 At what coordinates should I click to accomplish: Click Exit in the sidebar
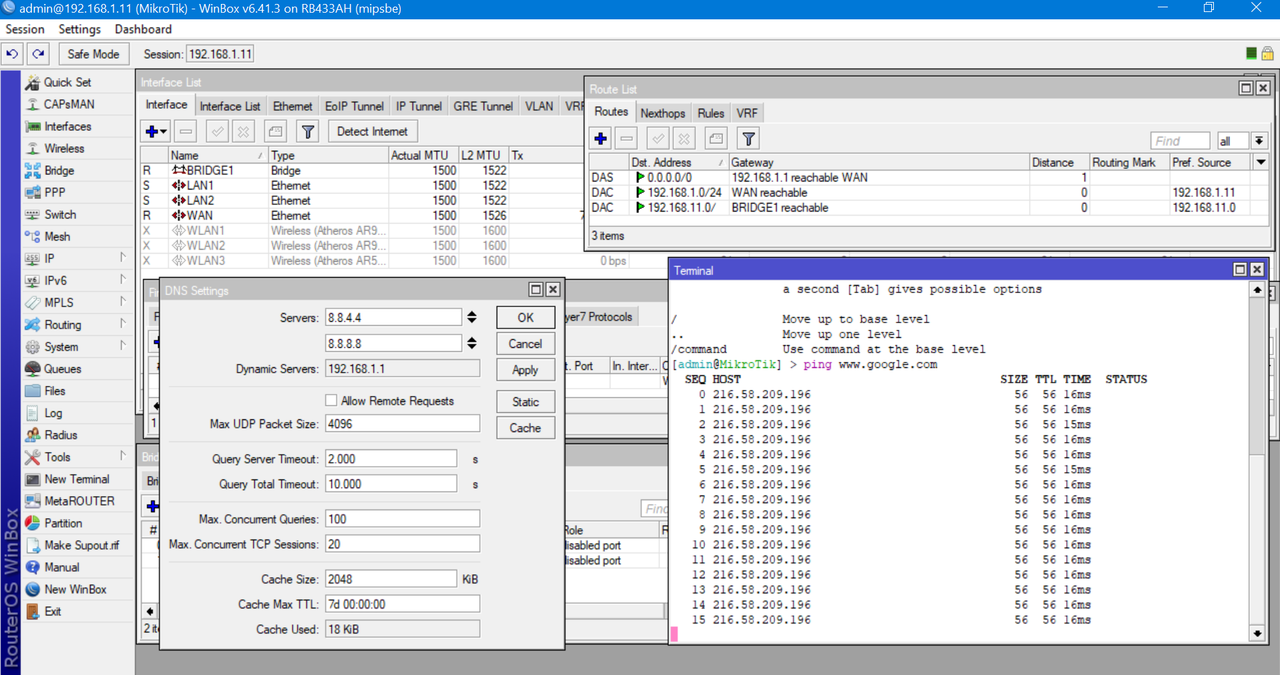pyautogui.click(x=52, y=611)
